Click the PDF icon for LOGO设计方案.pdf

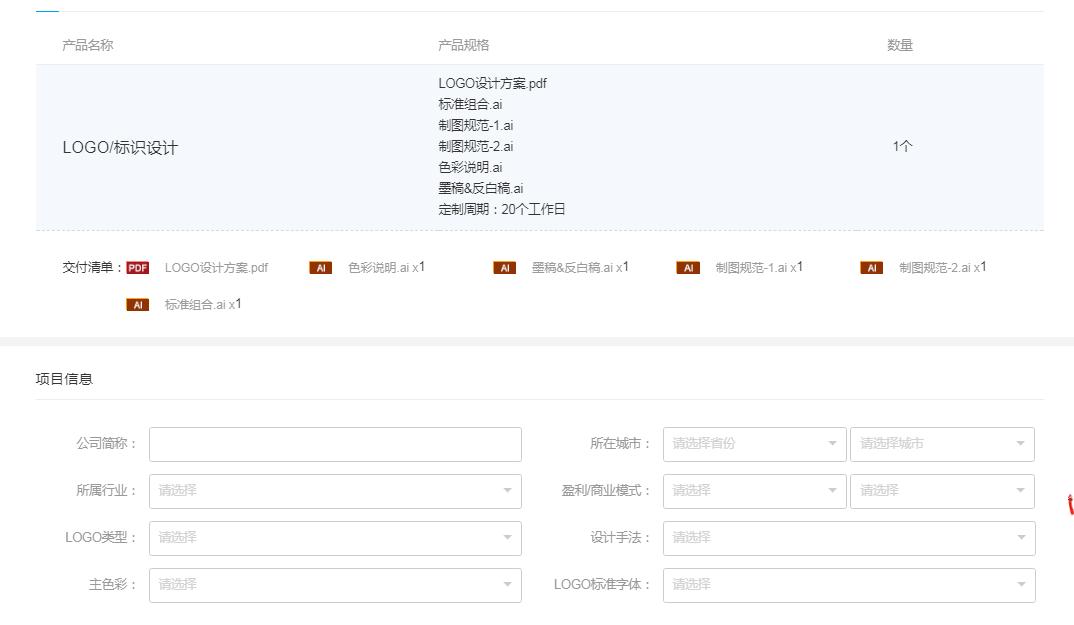138,268
